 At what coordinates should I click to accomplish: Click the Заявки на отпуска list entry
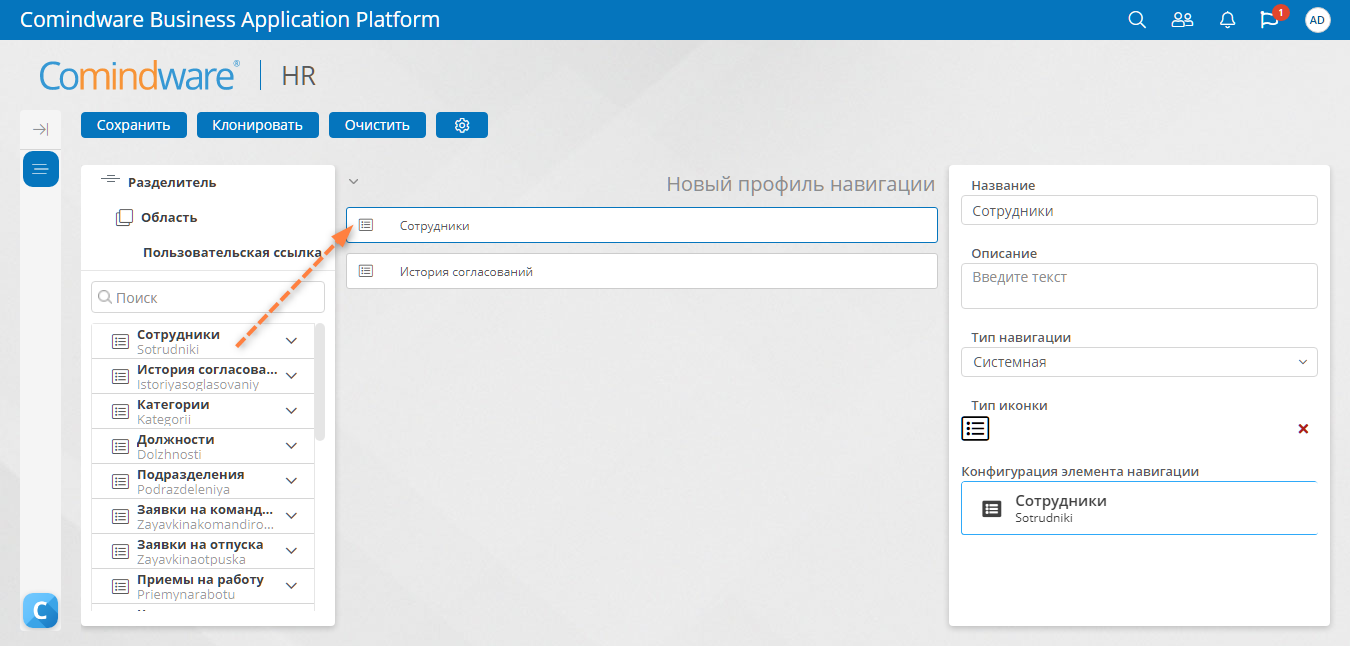tap(203, 551)
